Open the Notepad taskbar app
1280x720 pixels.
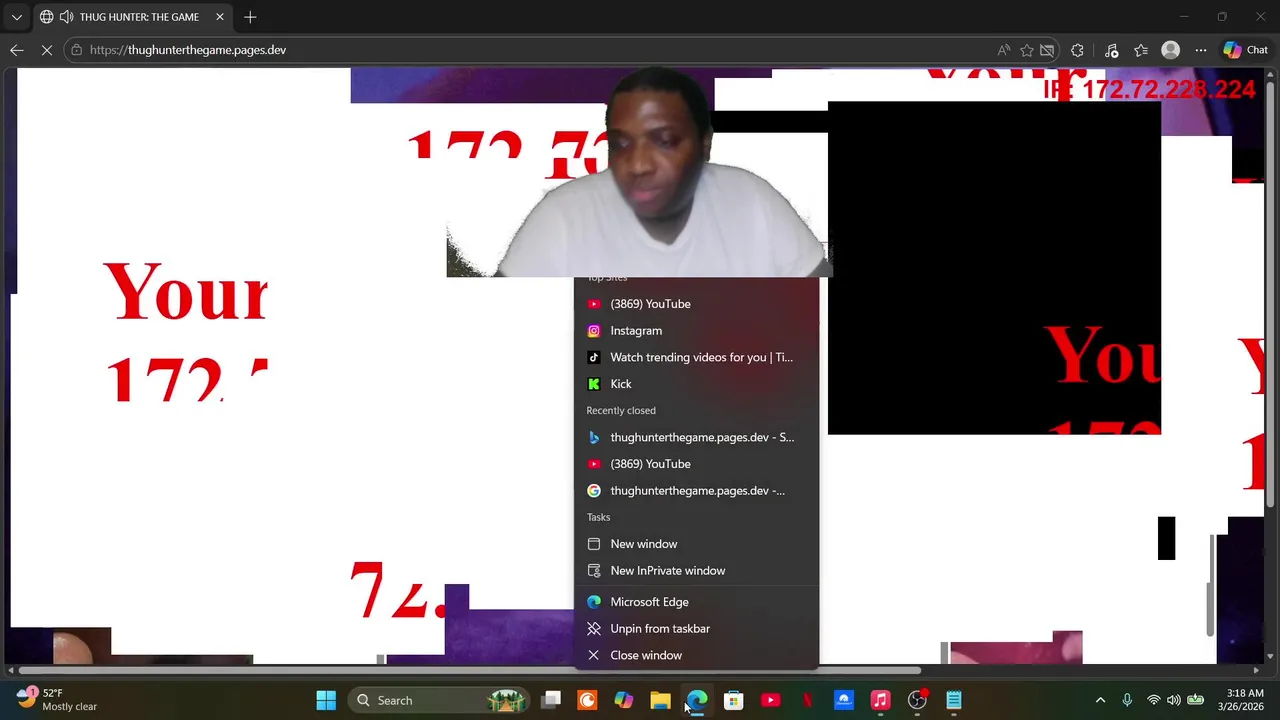tap(954, 700)
